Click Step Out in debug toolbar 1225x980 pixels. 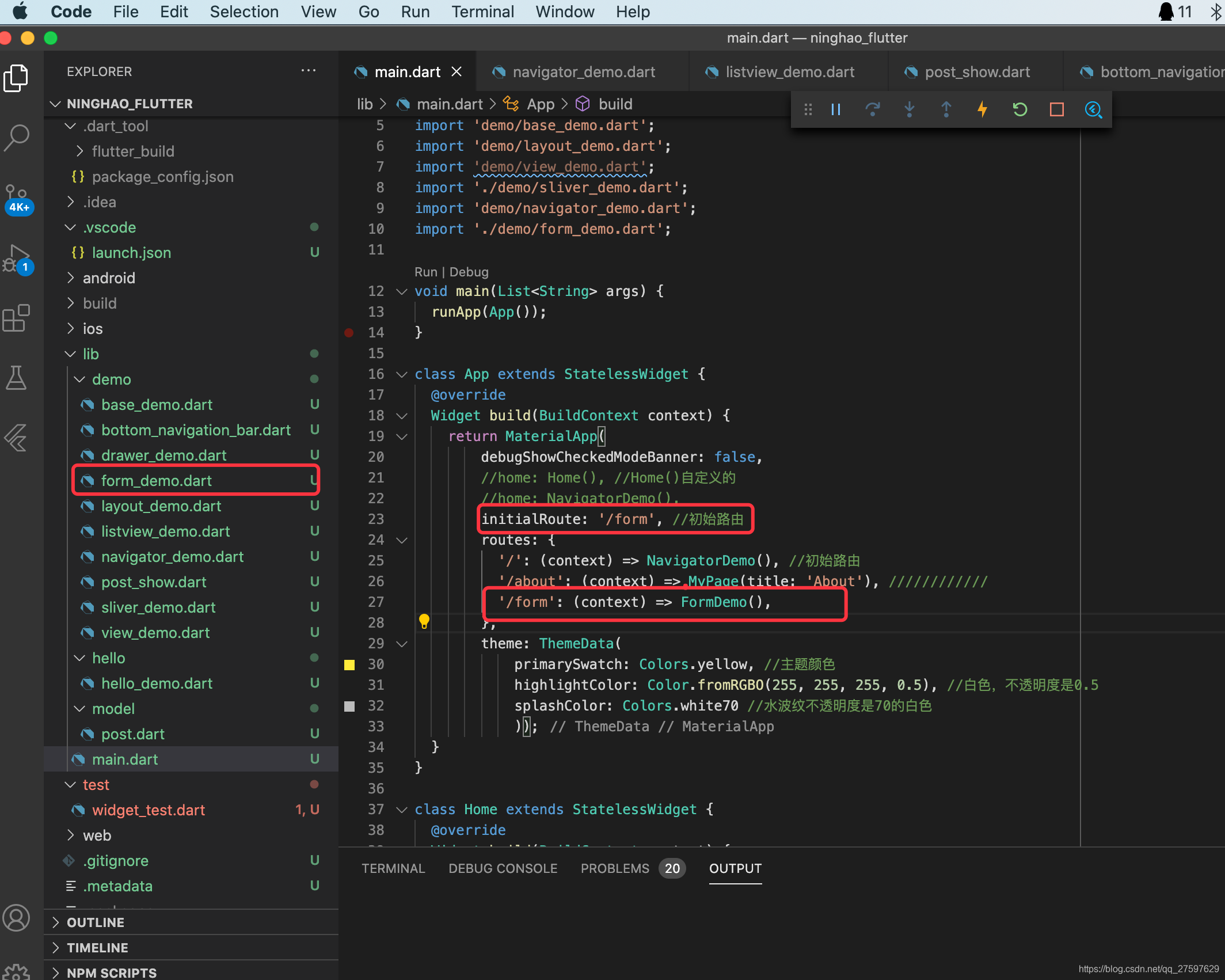coord(946,109)
